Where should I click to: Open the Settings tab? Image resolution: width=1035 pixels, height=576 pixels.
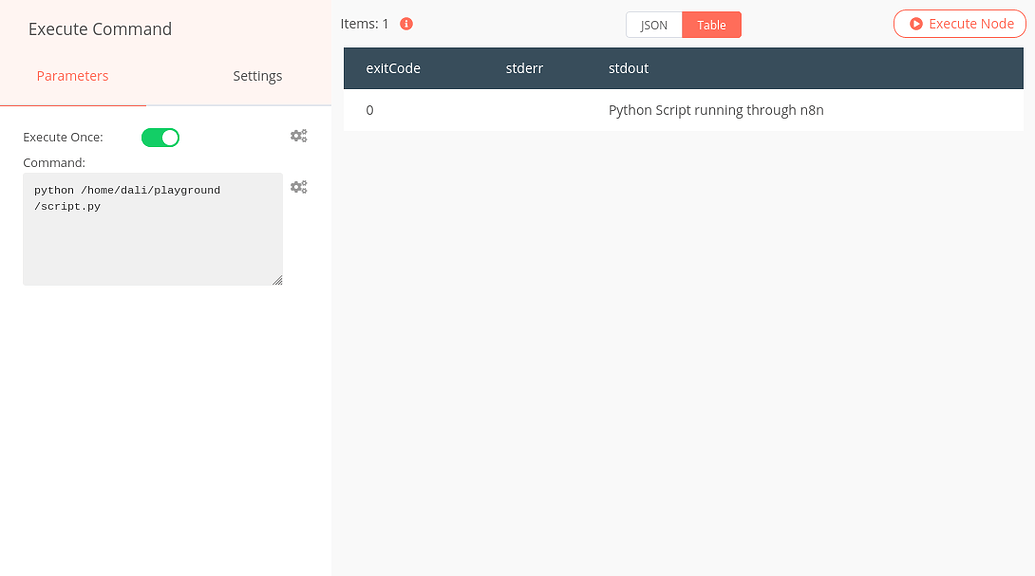(257, 76)
